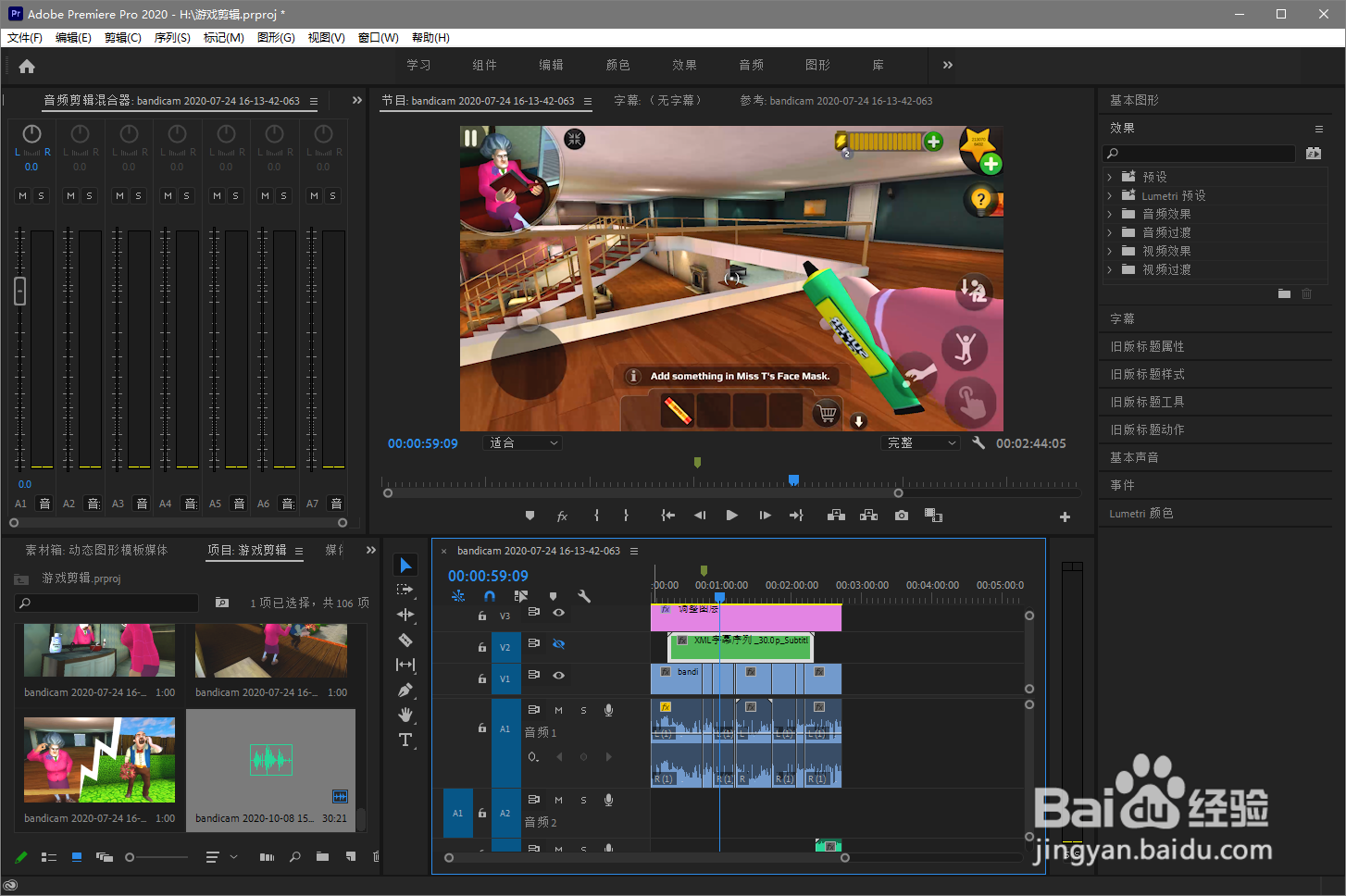Step back one frame
The height and width of the screenshot is (896, 1346).
(x=700, y=516)
